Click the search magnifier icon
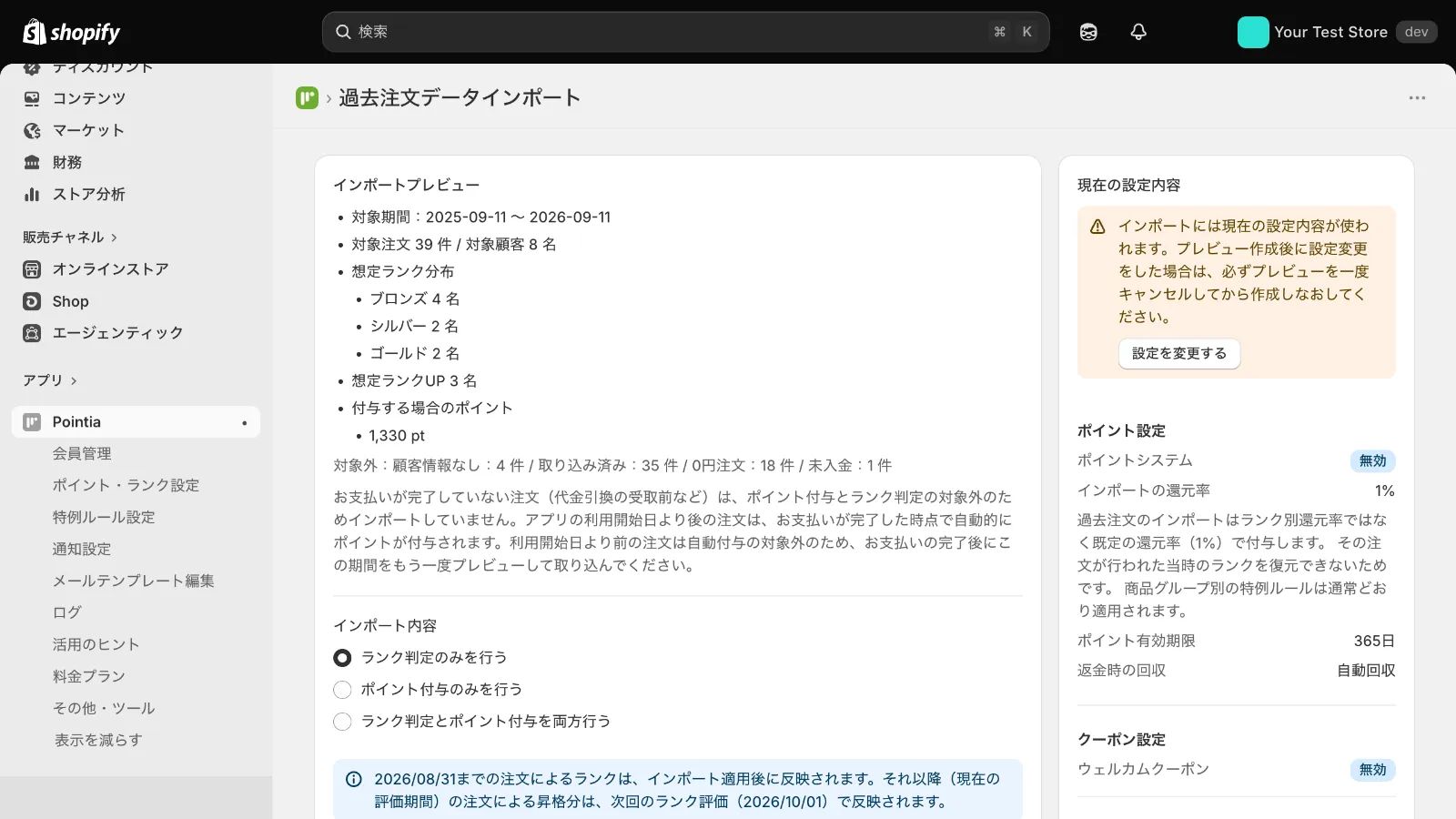This screenshot has width=1456, height=819. point(343,32)
